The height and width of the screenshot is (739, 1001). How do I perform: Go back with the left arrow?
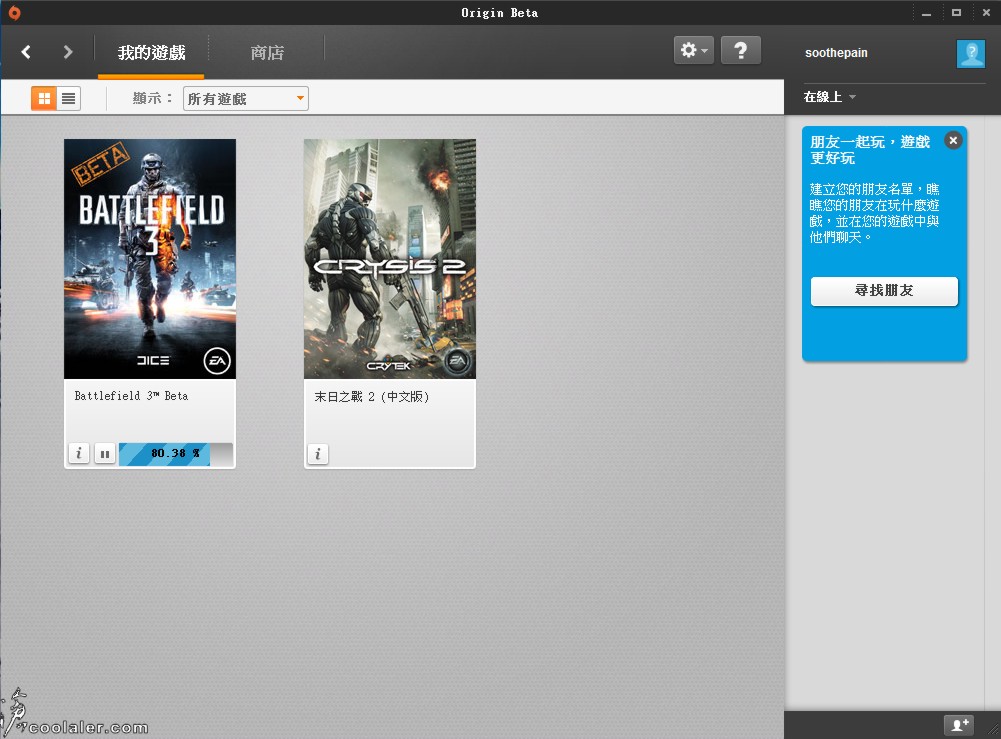pos(26,52)
